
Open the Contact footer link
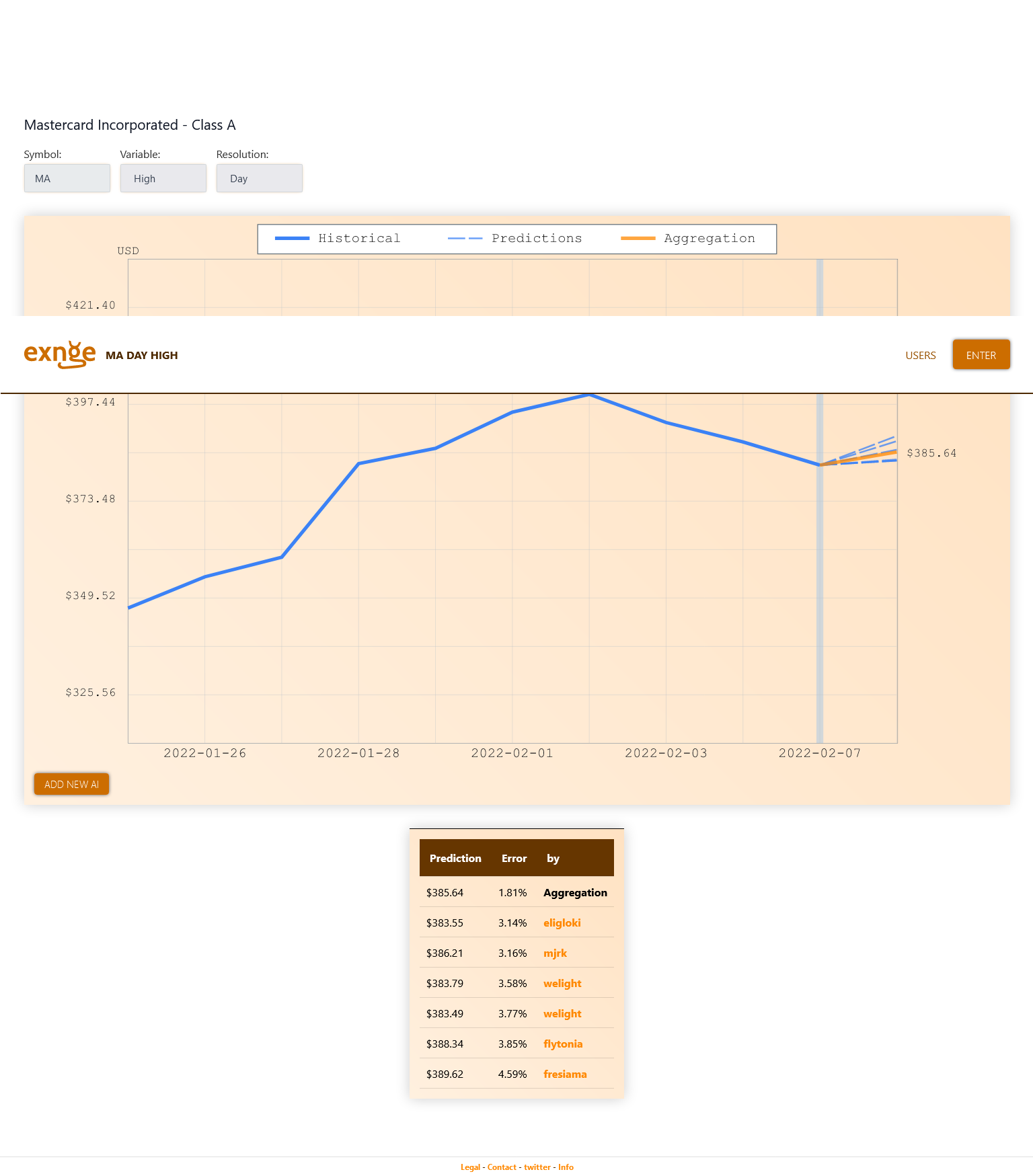pyautogui.click(x=502, y=1167)
